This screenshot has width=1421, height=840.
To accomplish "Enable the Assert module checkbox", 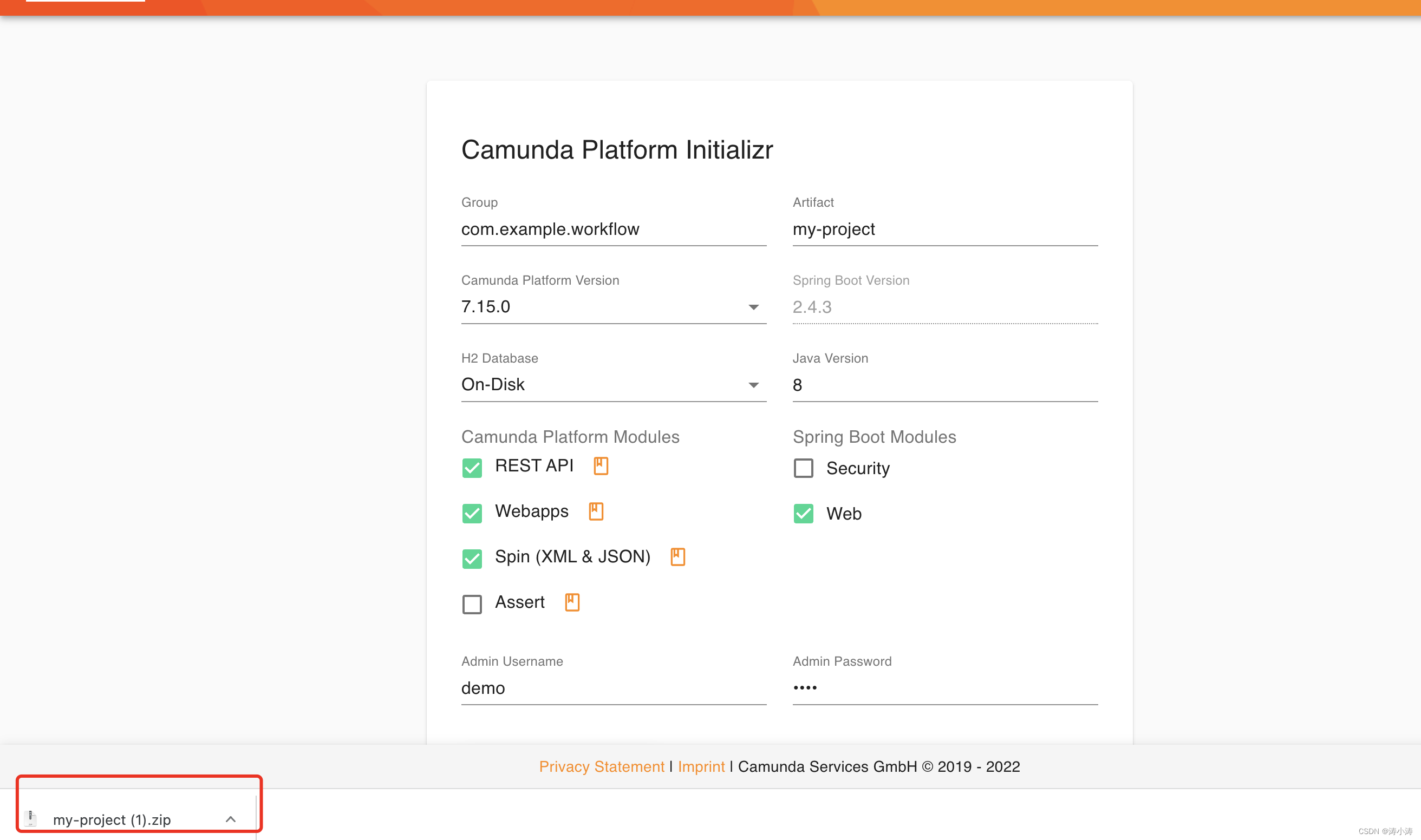I will pyautogui.click(x=472, y=604).
